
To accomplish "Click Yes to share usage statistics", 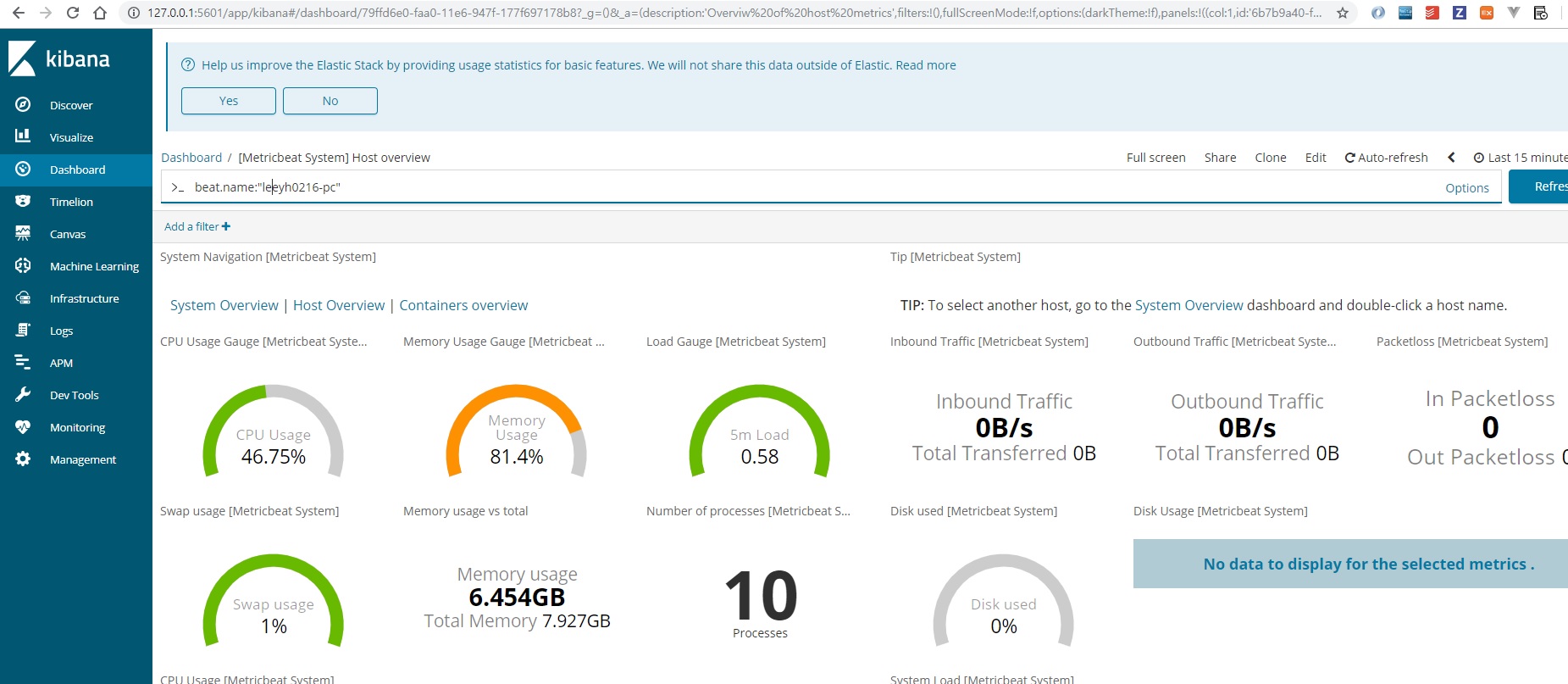I will click(x=229, y=101).
